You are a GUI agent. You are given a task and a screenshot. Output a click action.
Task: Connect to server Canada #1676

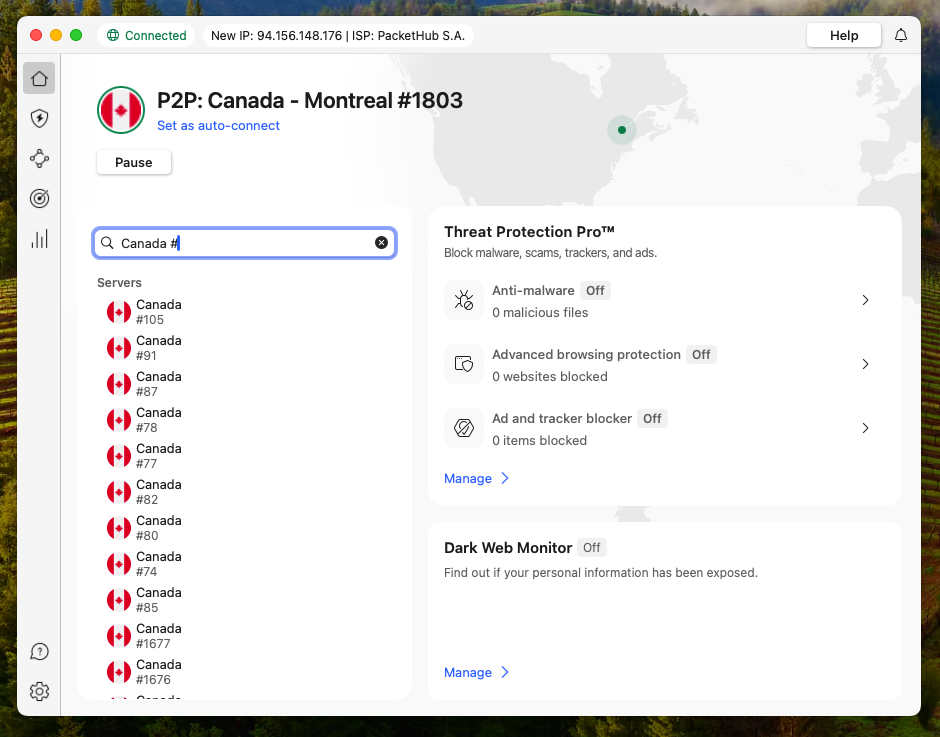point(245,672)
